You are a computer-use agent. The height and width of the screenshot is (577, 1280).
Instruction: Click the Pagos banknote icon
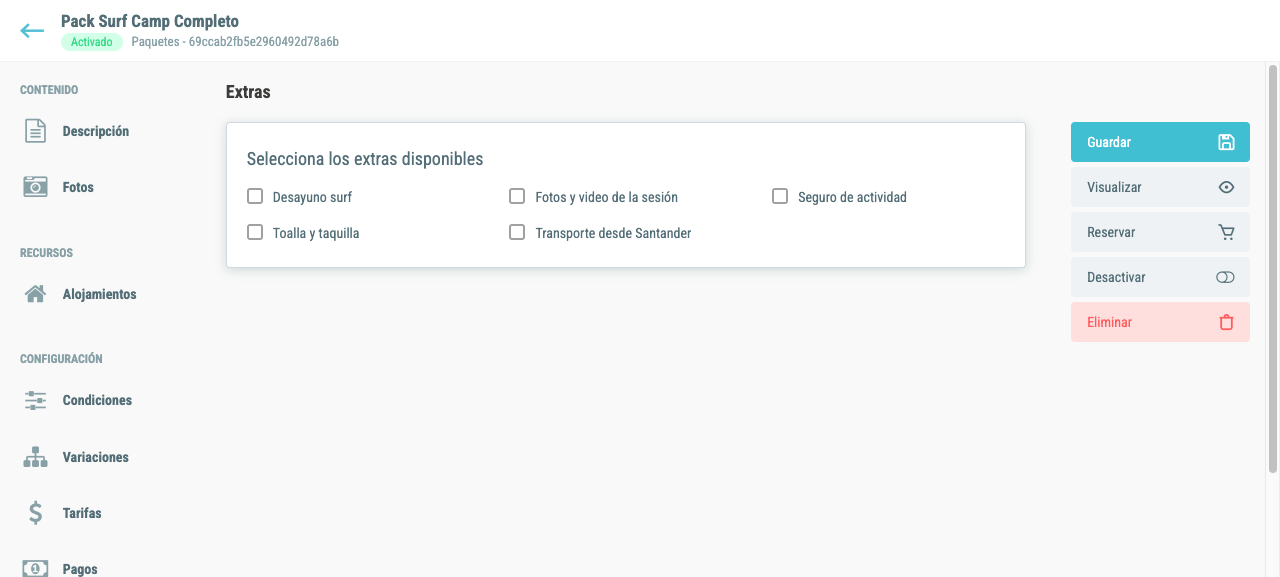coord(35,569)
